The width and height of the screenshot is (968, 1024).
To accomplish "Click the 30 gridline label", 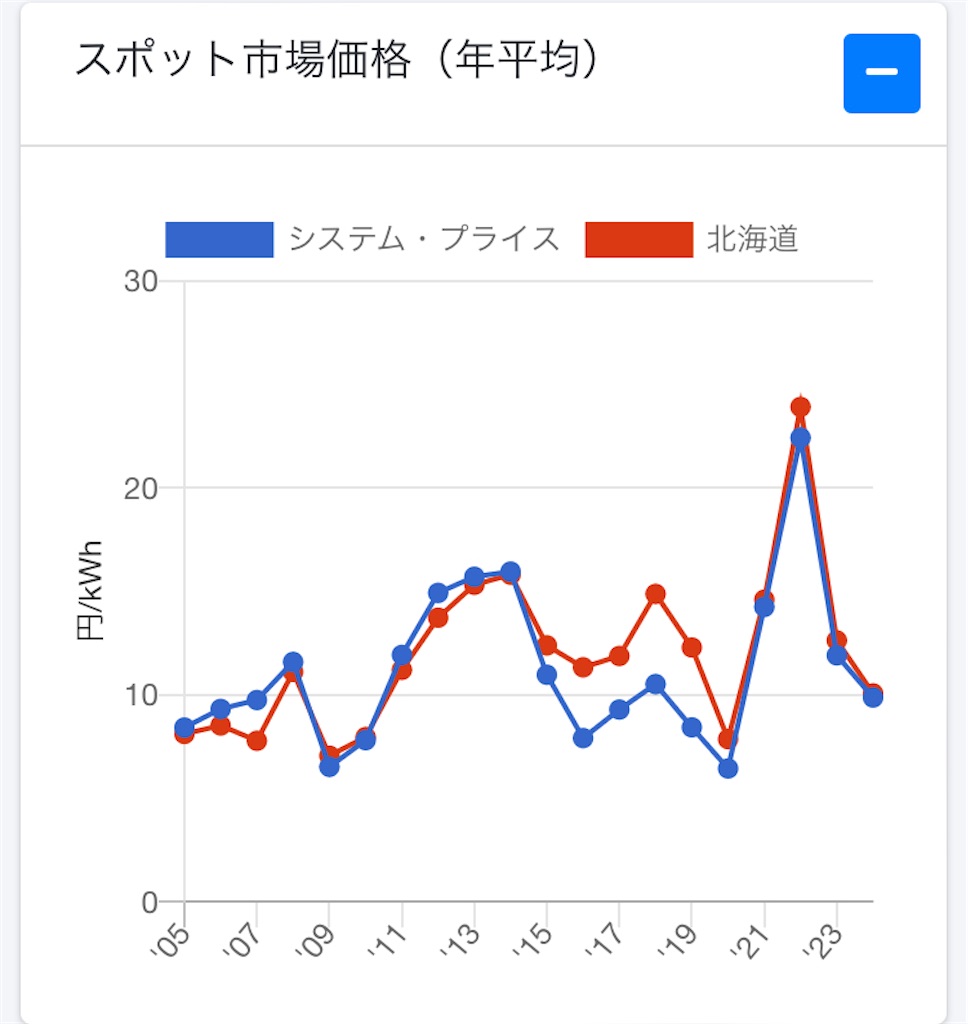I will (x=142, y=279).
